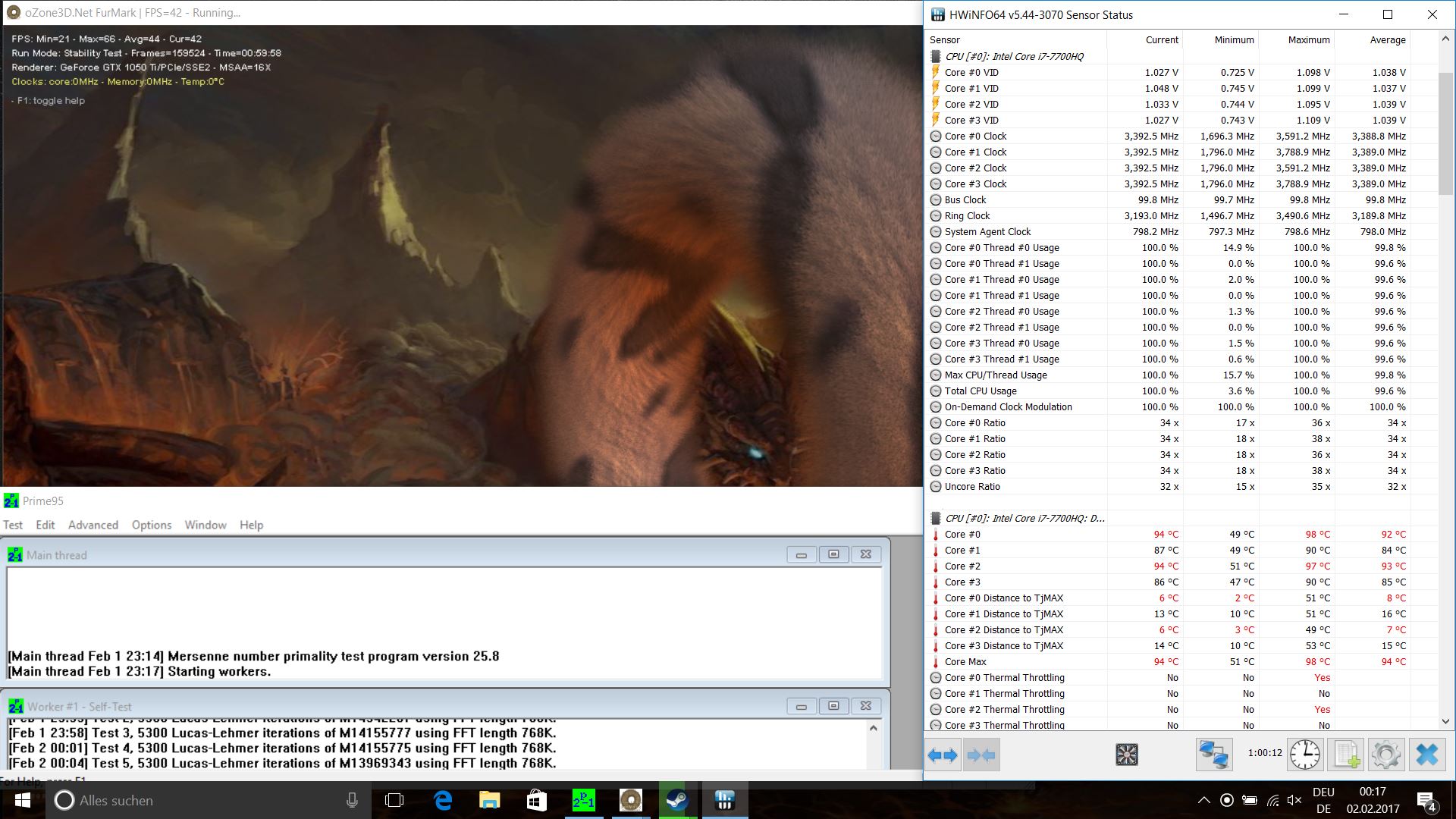Click Cortana microphone icon
Screen dimensions: 1456x819
point(352,800)
